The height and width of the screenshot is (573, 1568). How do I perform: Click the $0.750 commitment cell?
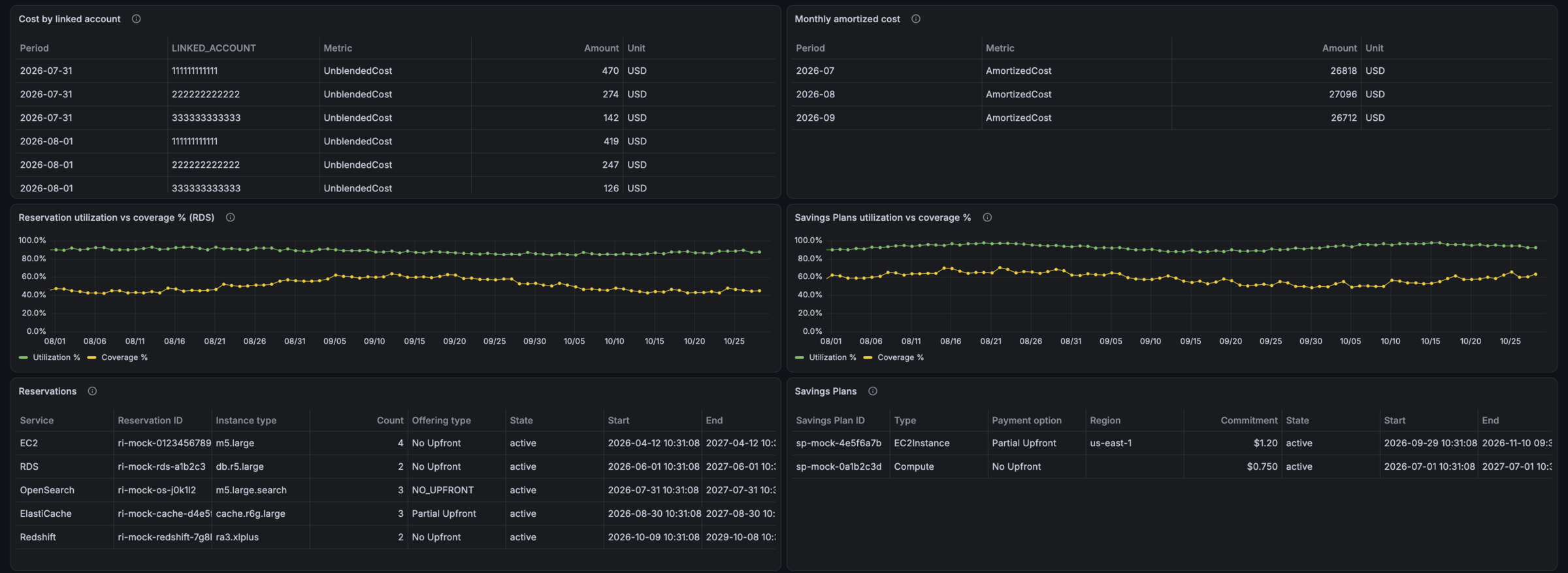pyautogui.click(x=1233, y=467)
